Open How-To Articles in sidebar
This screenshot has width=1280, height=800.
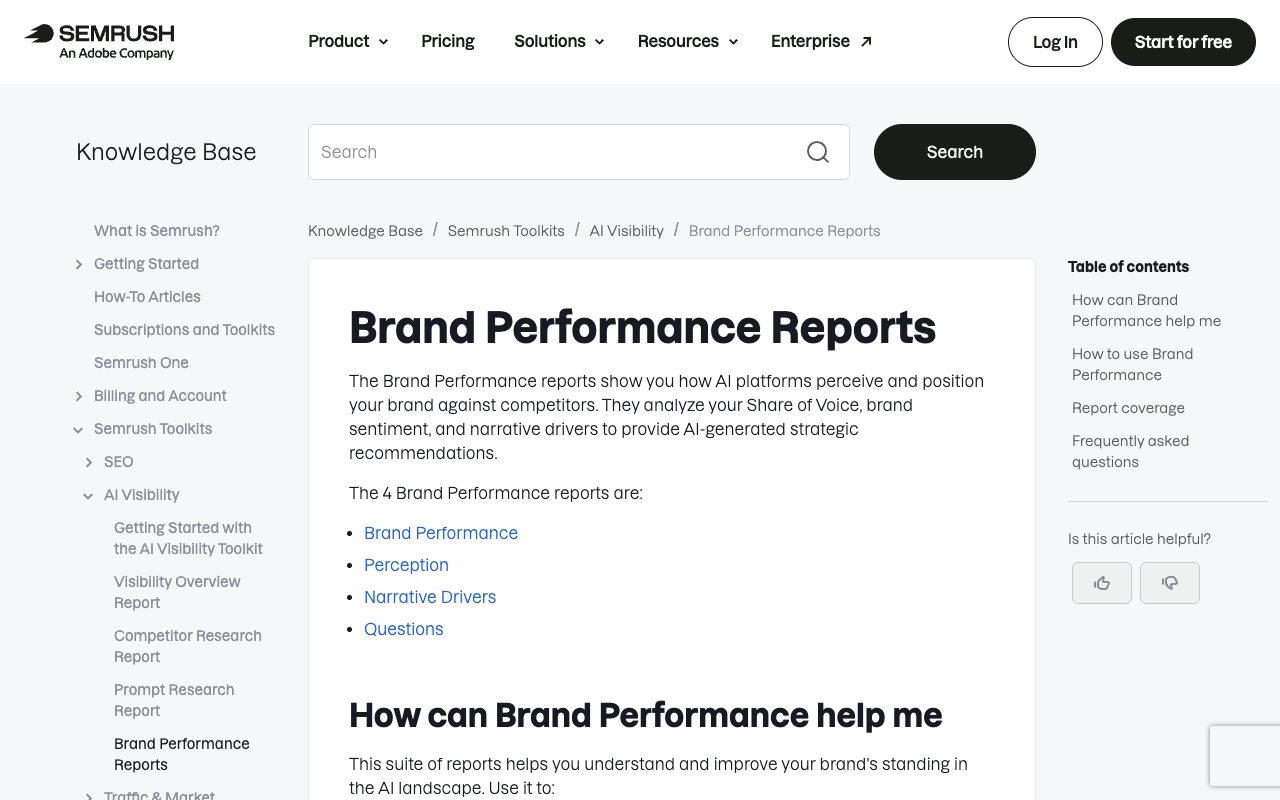click(x=147, y=297)
